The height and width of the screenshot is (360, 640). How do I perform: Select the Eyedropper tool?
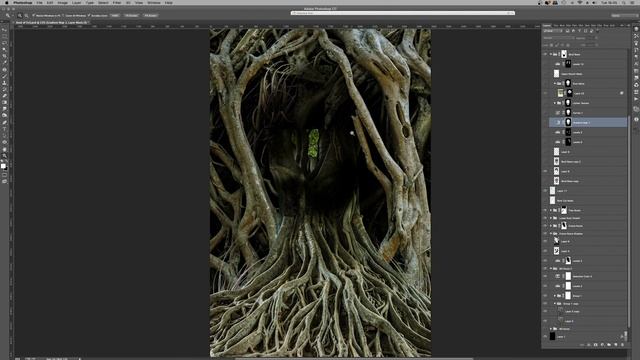(4, 63)
